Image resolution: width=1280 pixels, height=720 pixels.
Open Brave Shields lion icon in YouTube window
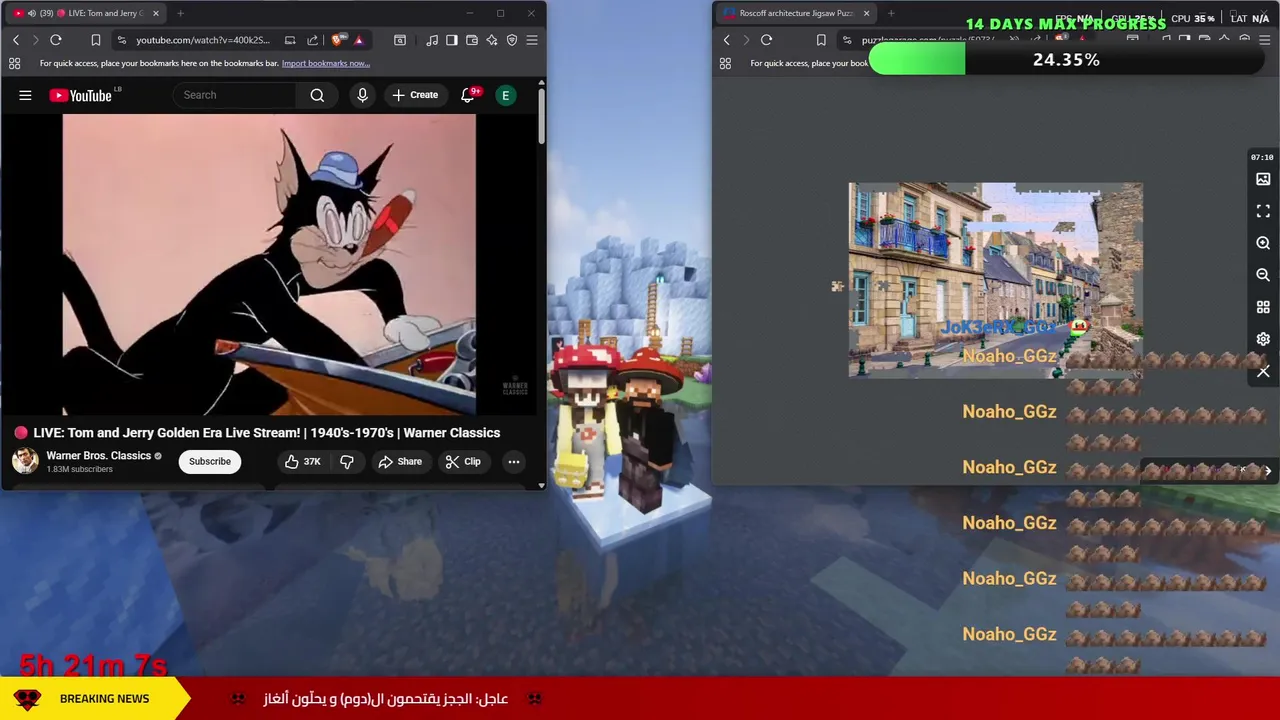tap(338, 40)
